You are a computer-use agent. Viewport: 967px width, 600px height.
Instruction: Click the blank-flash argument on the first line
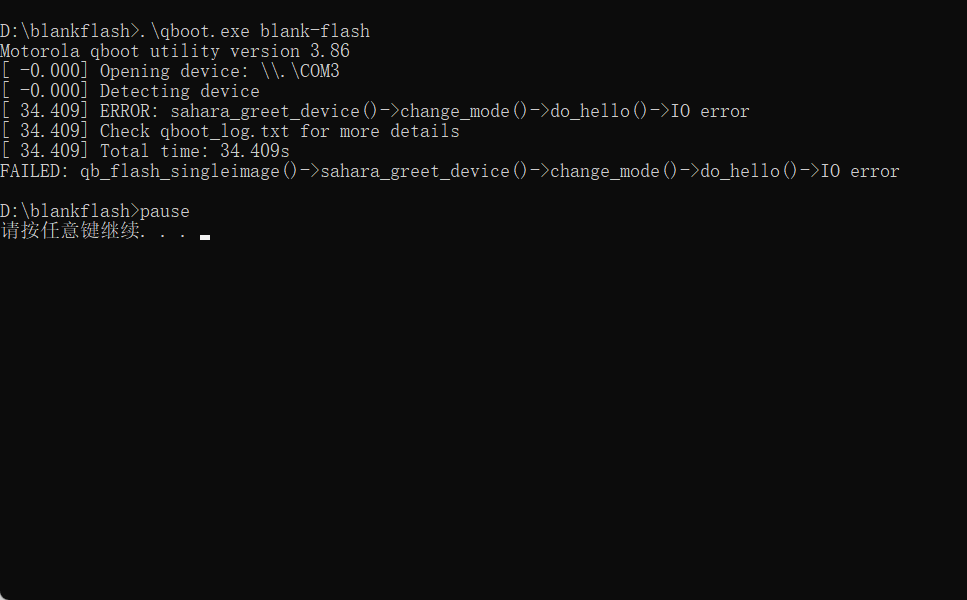point(314,31)
